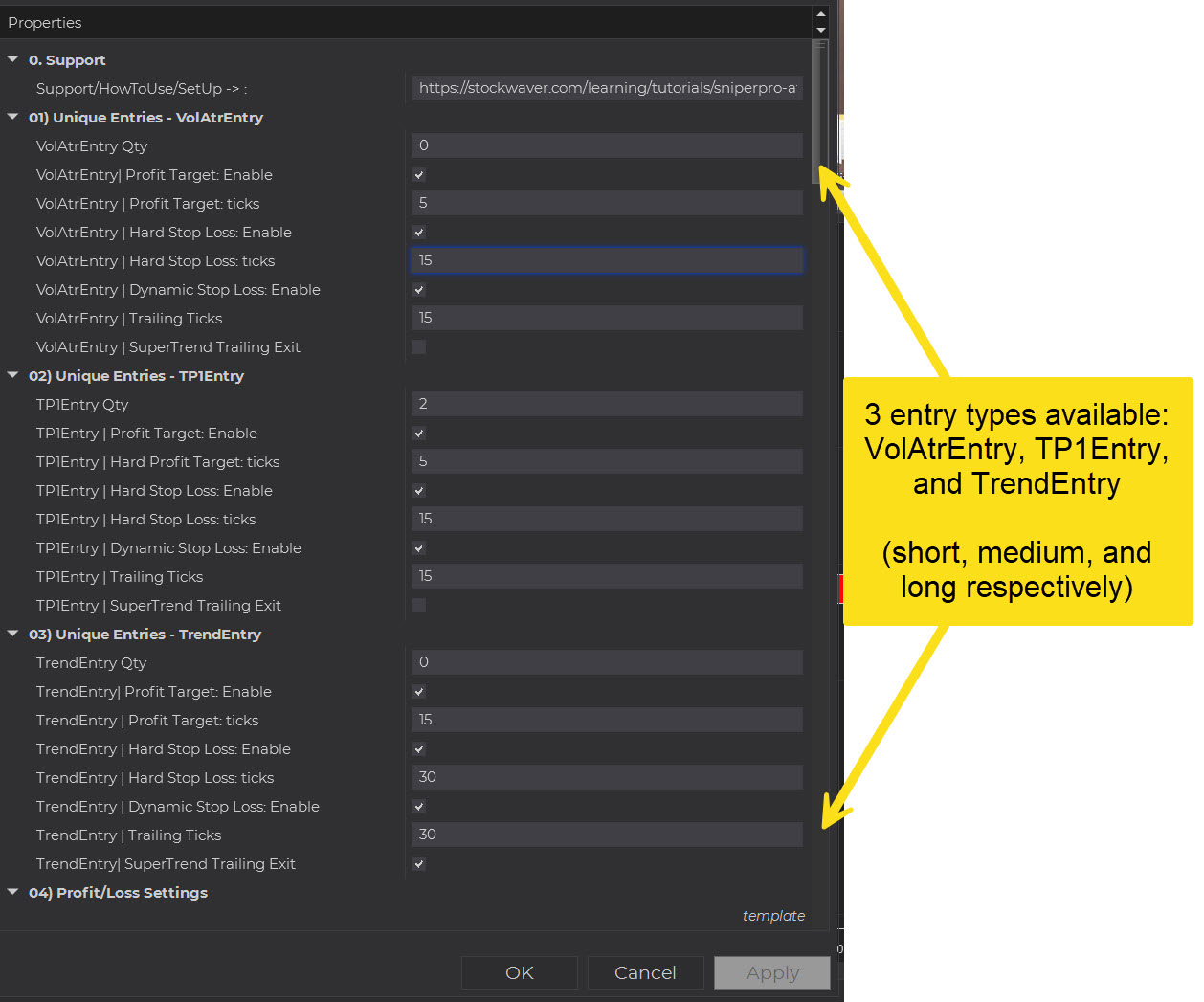Click the properties vertical scrollbar thumb
1204x1002 pixels.
tap(817, 110)
